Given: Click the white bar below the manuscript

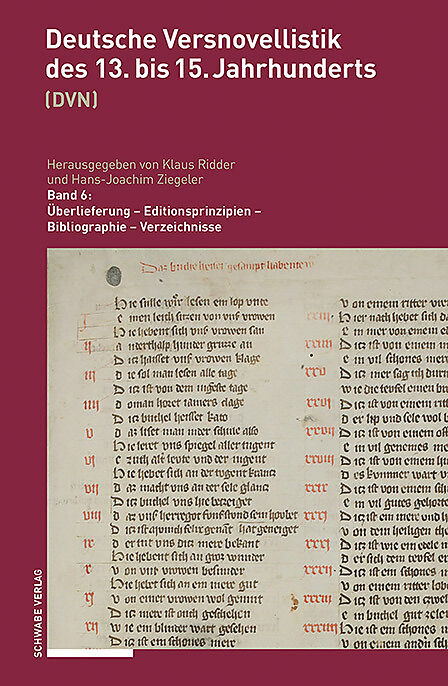Looking at the screenshot, I should pyautogui.click(x=90, y=653).
